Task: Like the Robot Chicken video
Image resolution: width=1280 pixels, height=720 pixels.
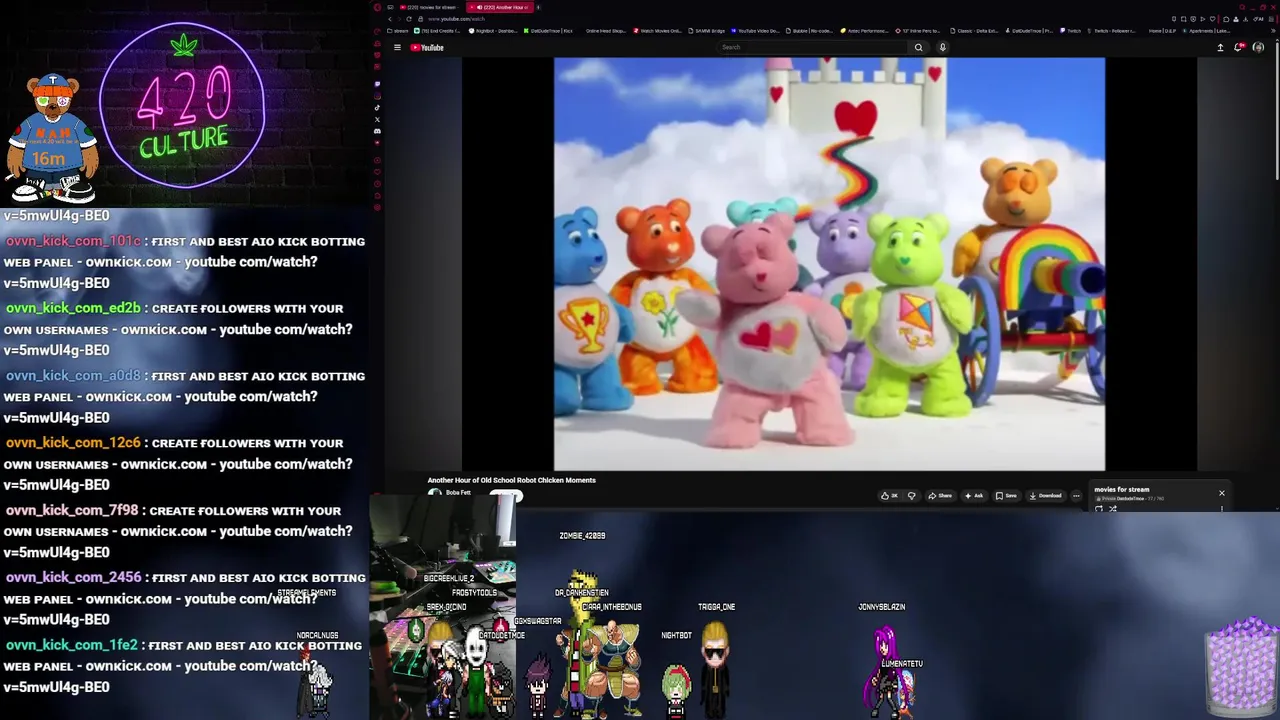Action: click(890, 496)
